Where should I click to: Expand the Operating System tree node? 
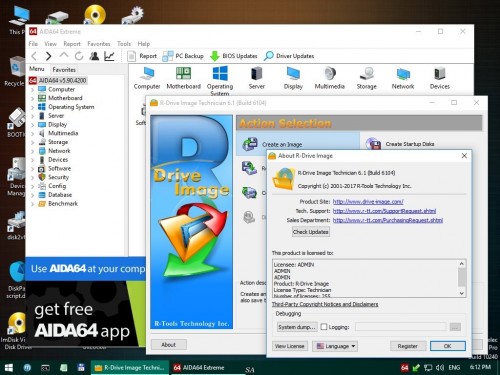coord(32,107)
